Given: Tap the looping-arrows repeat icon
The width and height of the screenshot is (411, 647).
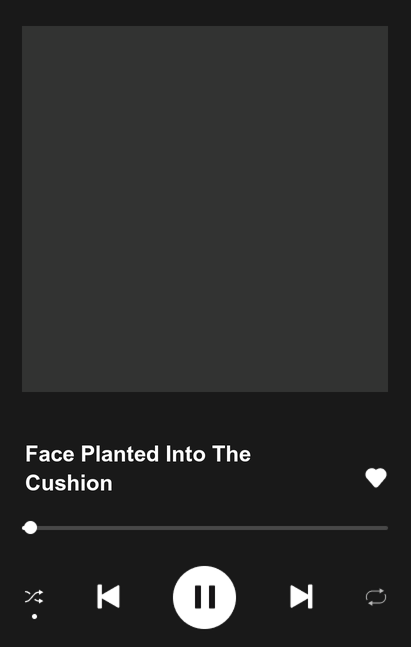Looking at the screenshot, I should click(376, 597).
